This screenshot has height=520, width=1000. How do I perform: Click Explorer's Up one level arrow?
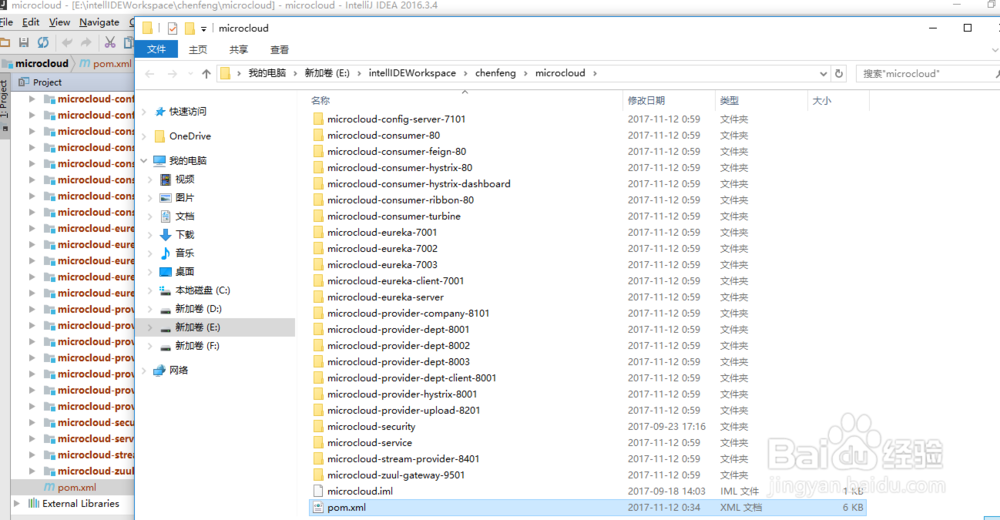tap(206, 74)
